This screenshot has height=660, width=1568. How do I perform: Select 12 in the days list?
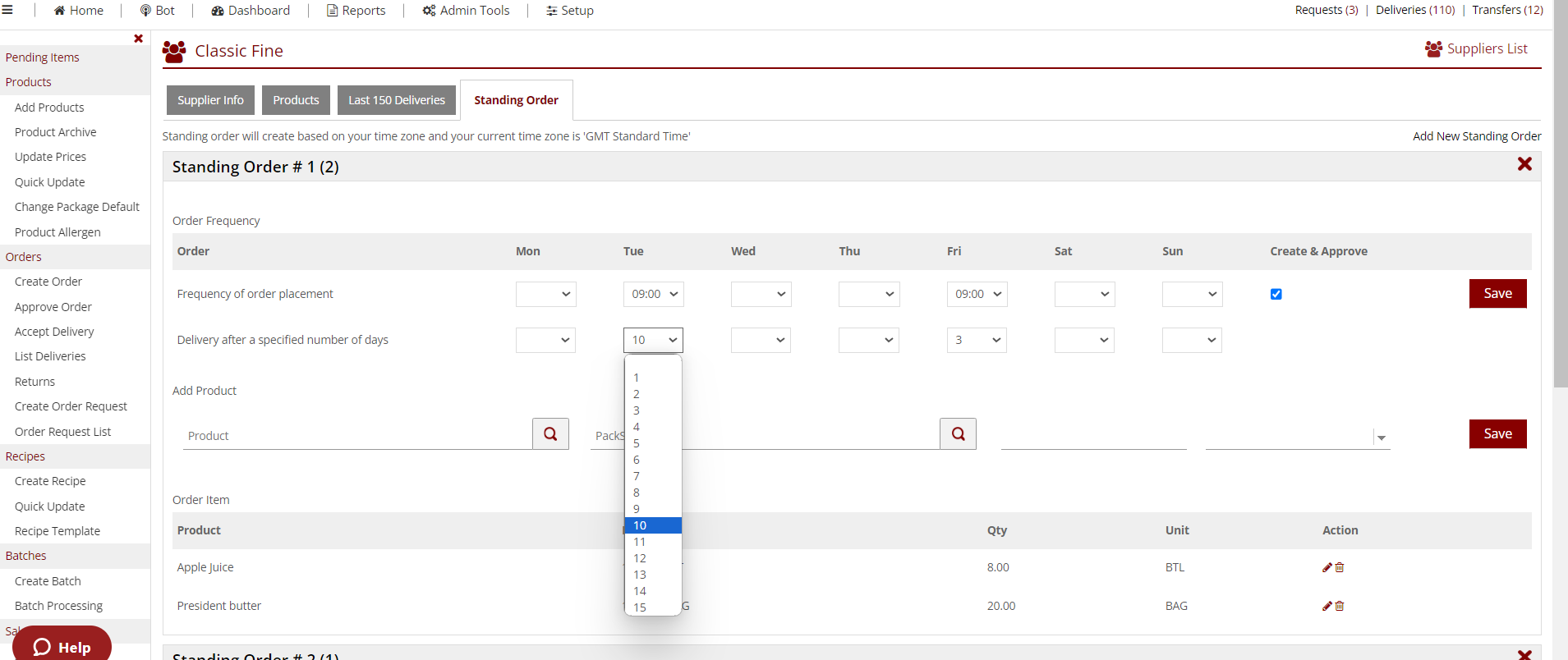pos(640,558)
